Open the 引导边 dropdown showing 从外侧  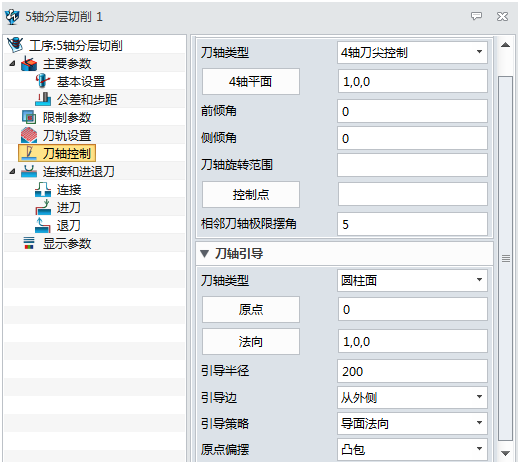pos(412,397)
